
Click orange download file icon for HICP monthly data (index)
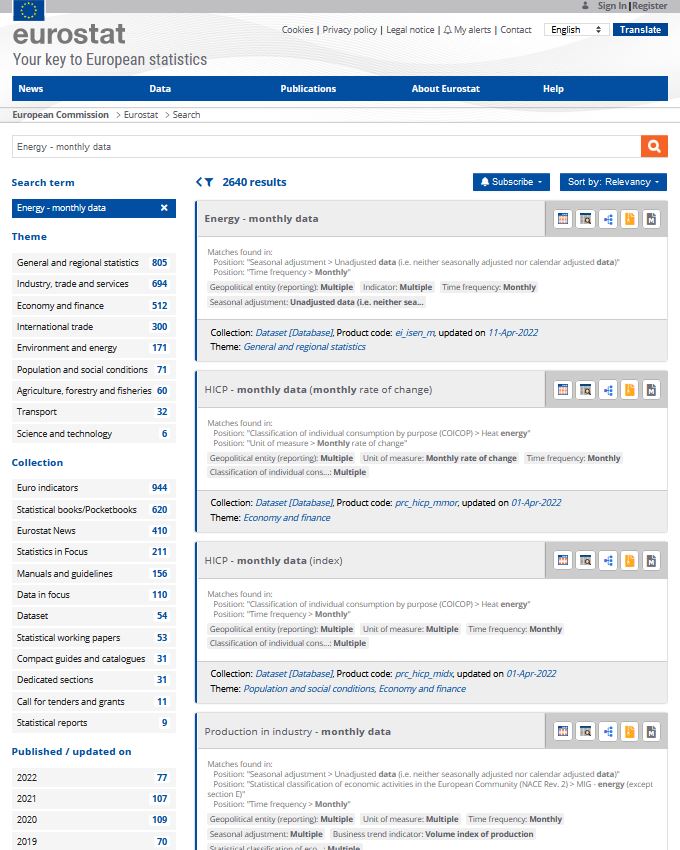click(x=629, y=561)
